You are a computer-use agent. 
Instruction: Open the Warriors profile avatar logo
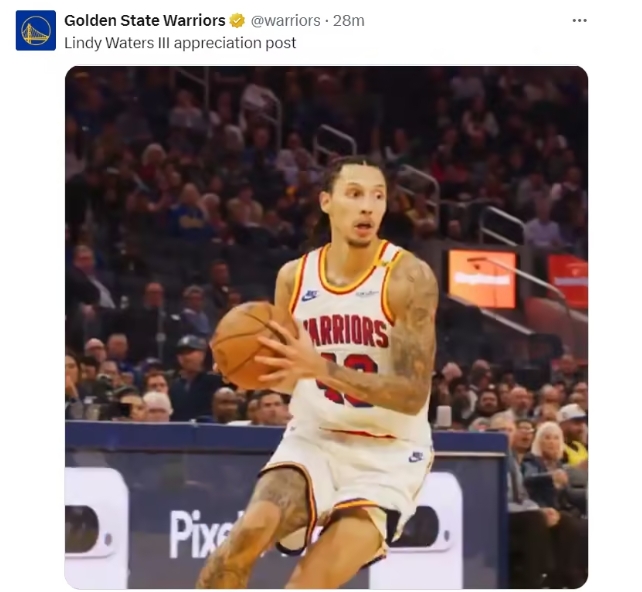36,30
